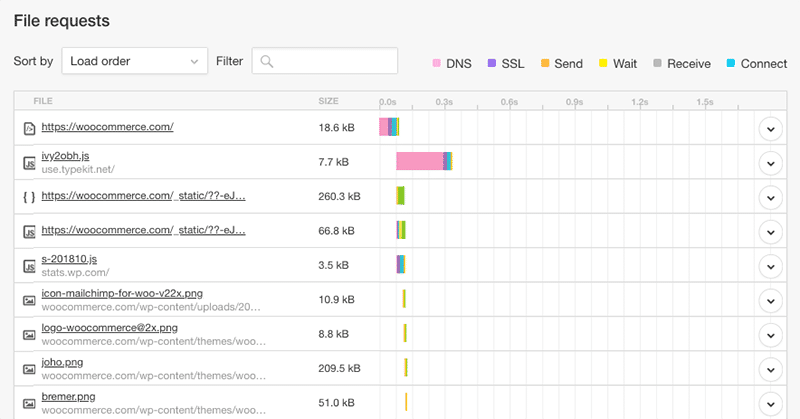Viewport: 800px width, 419px height.
Task: Click the JS icon beside s-201810.js
Action: pyautogui.click(x=29, y=266)
